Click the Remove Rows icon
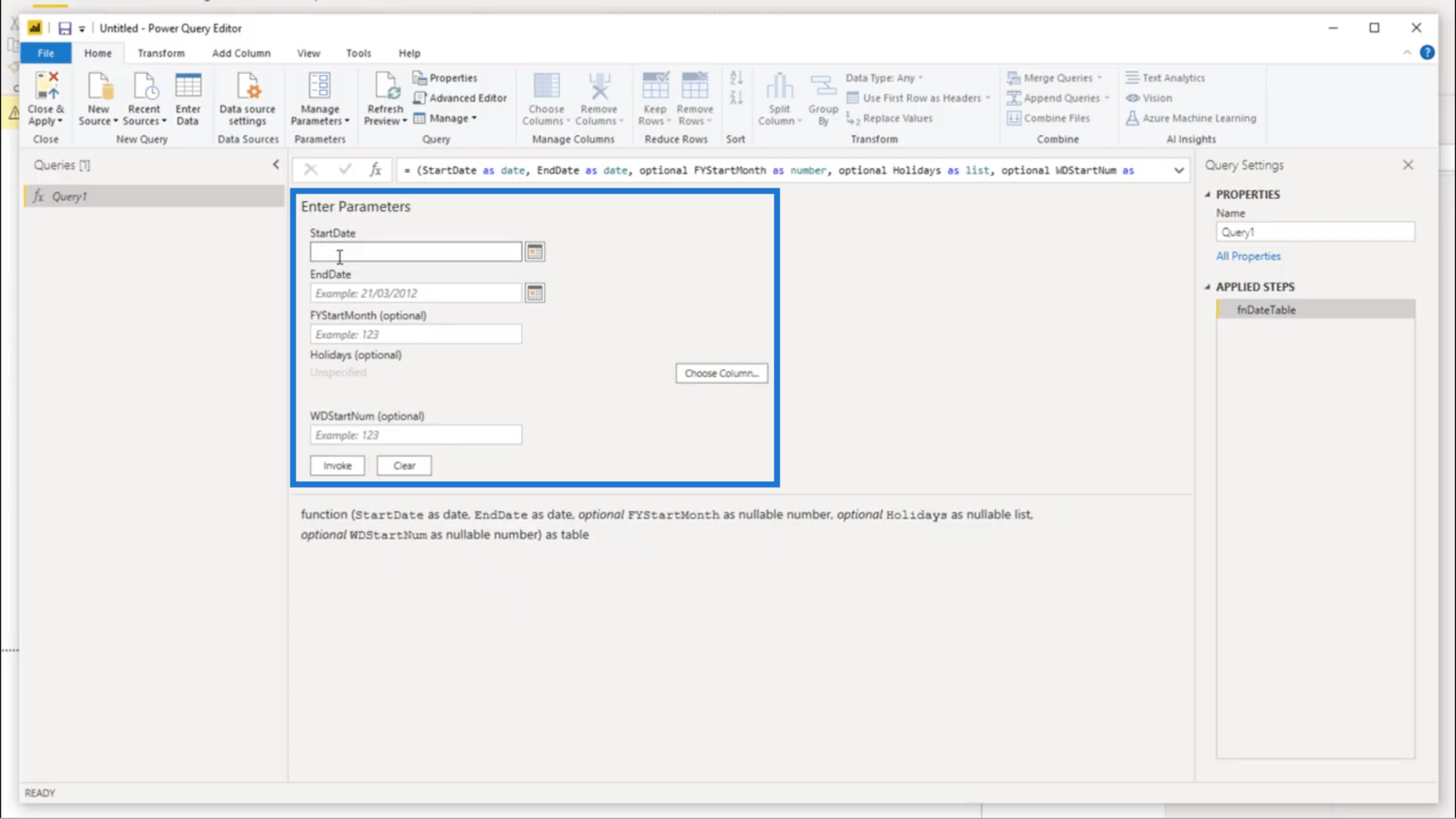 [x=695, y=87]
